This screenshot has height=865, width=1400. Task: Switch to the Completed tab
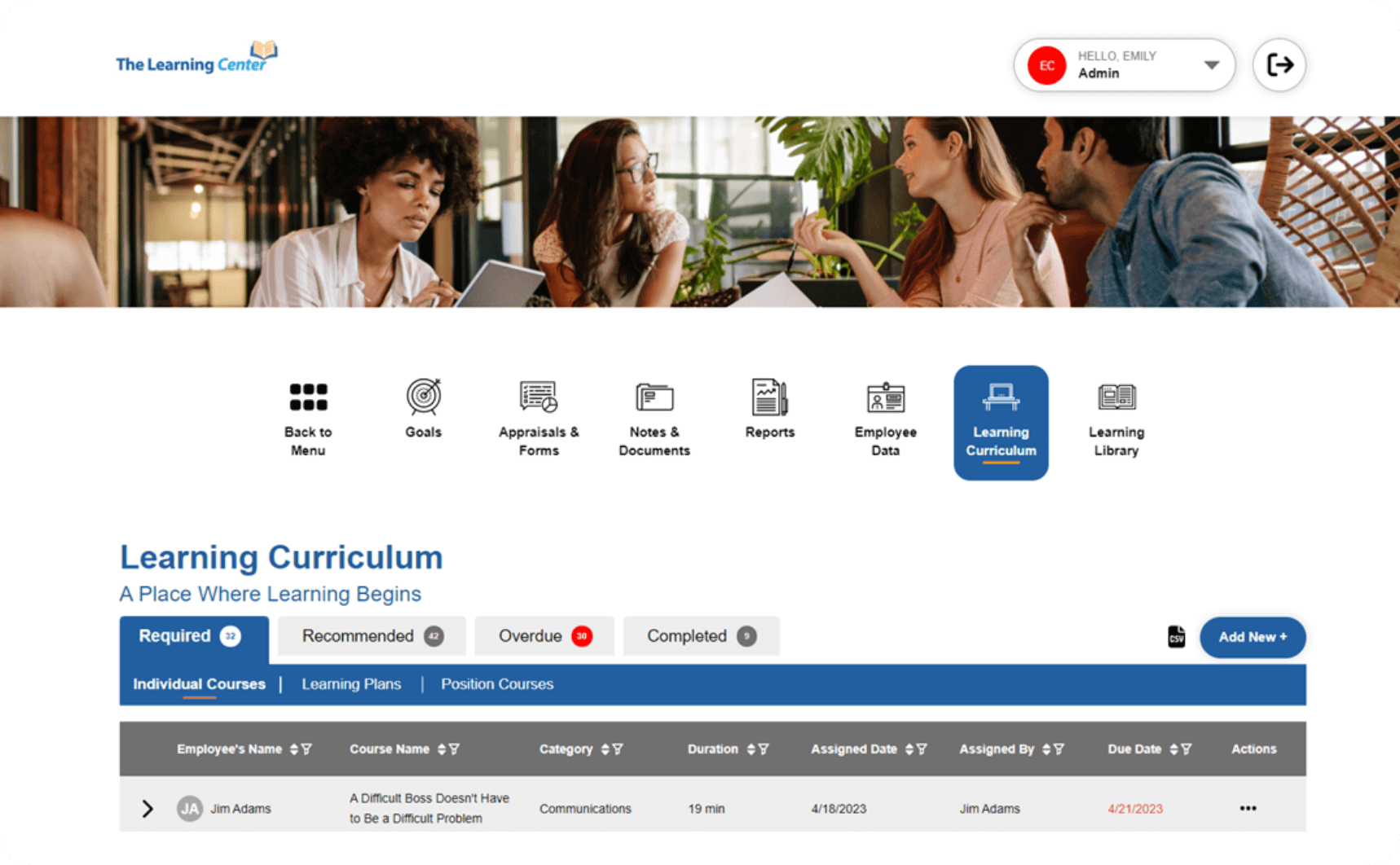pos(701,636)
